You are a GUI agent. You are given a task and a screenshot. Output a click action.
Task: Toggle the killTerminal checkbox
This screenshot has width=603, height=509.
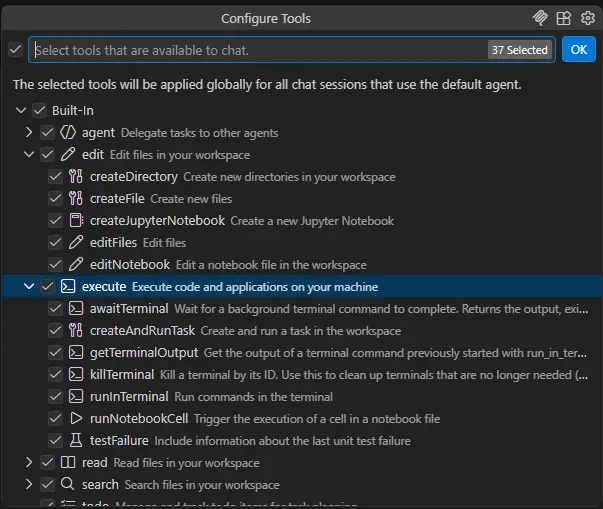click(56, 375)
